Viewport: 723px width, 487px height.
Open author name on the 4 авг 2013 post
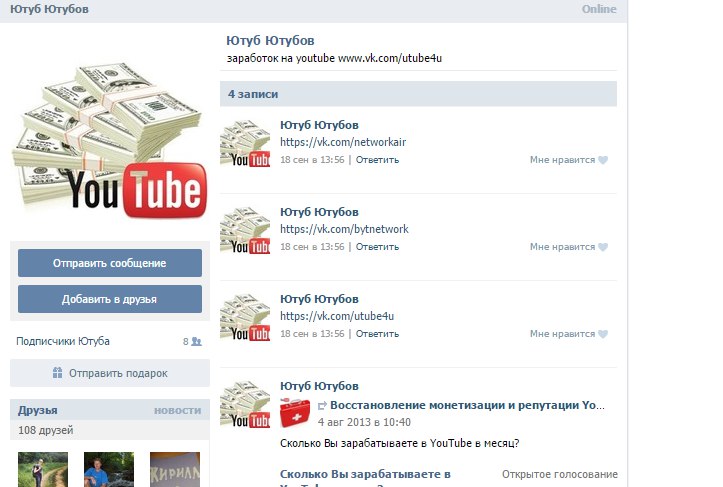(319, 386)
